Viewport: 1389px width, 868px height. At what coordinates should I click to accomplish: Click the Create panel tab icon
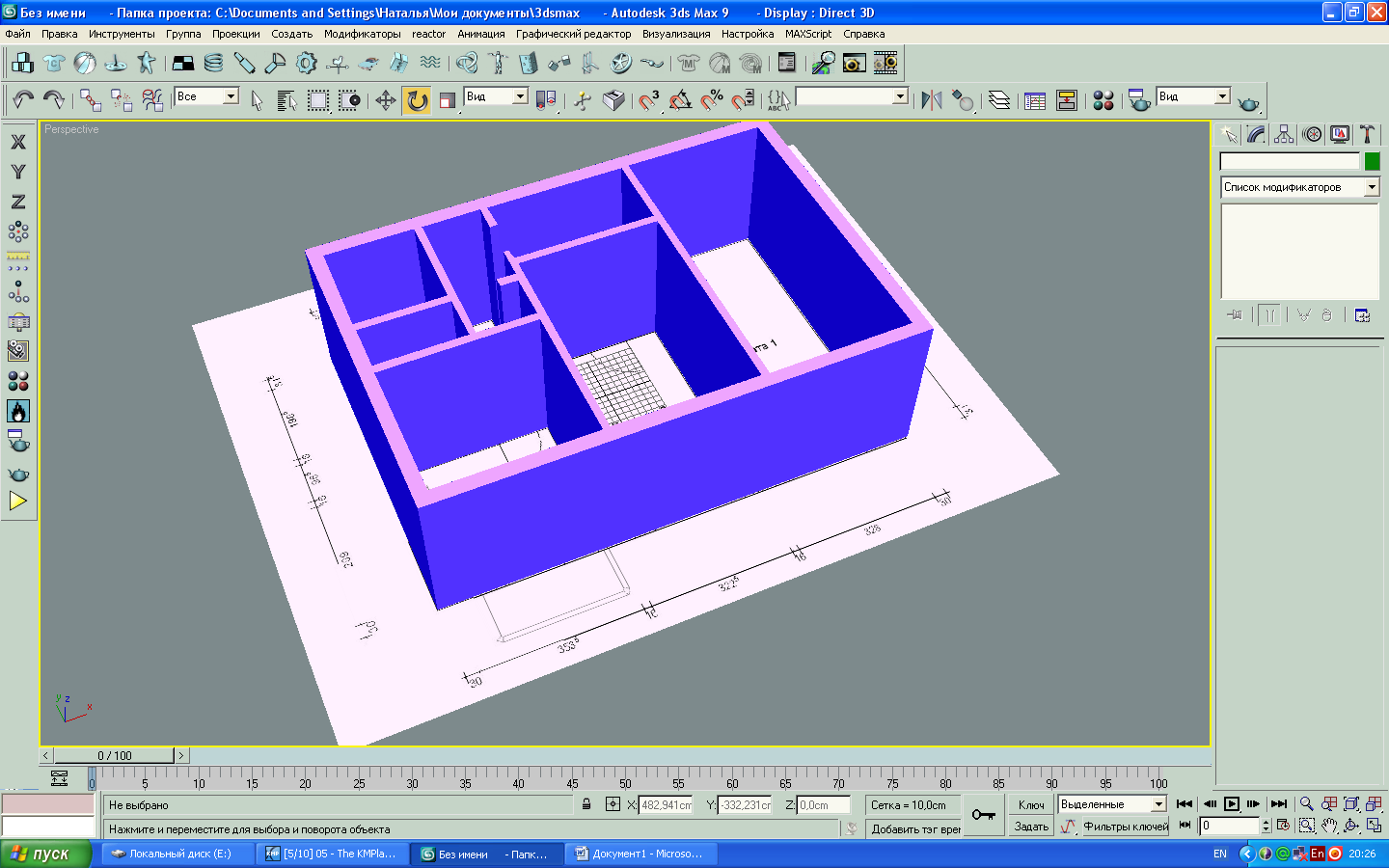(x=1228, y=134)
